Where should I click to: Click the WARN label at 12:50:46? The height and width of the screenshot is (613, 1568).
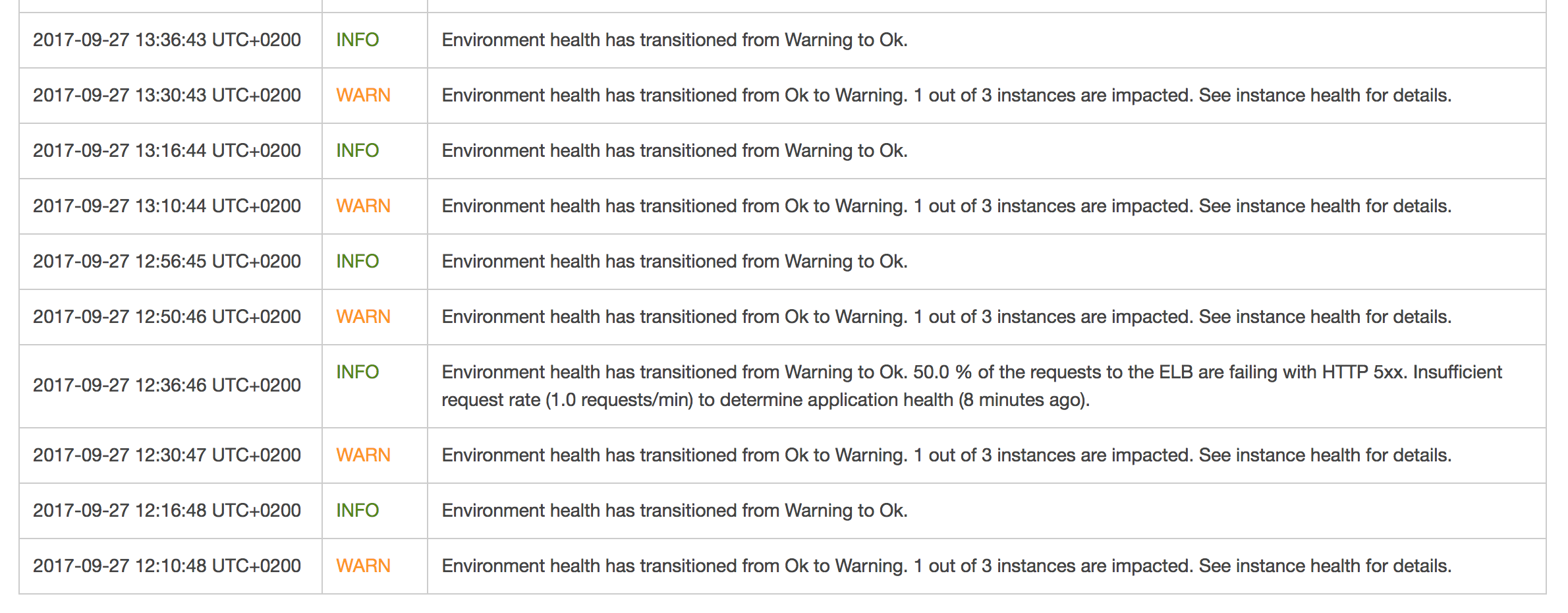click(363, 317)
